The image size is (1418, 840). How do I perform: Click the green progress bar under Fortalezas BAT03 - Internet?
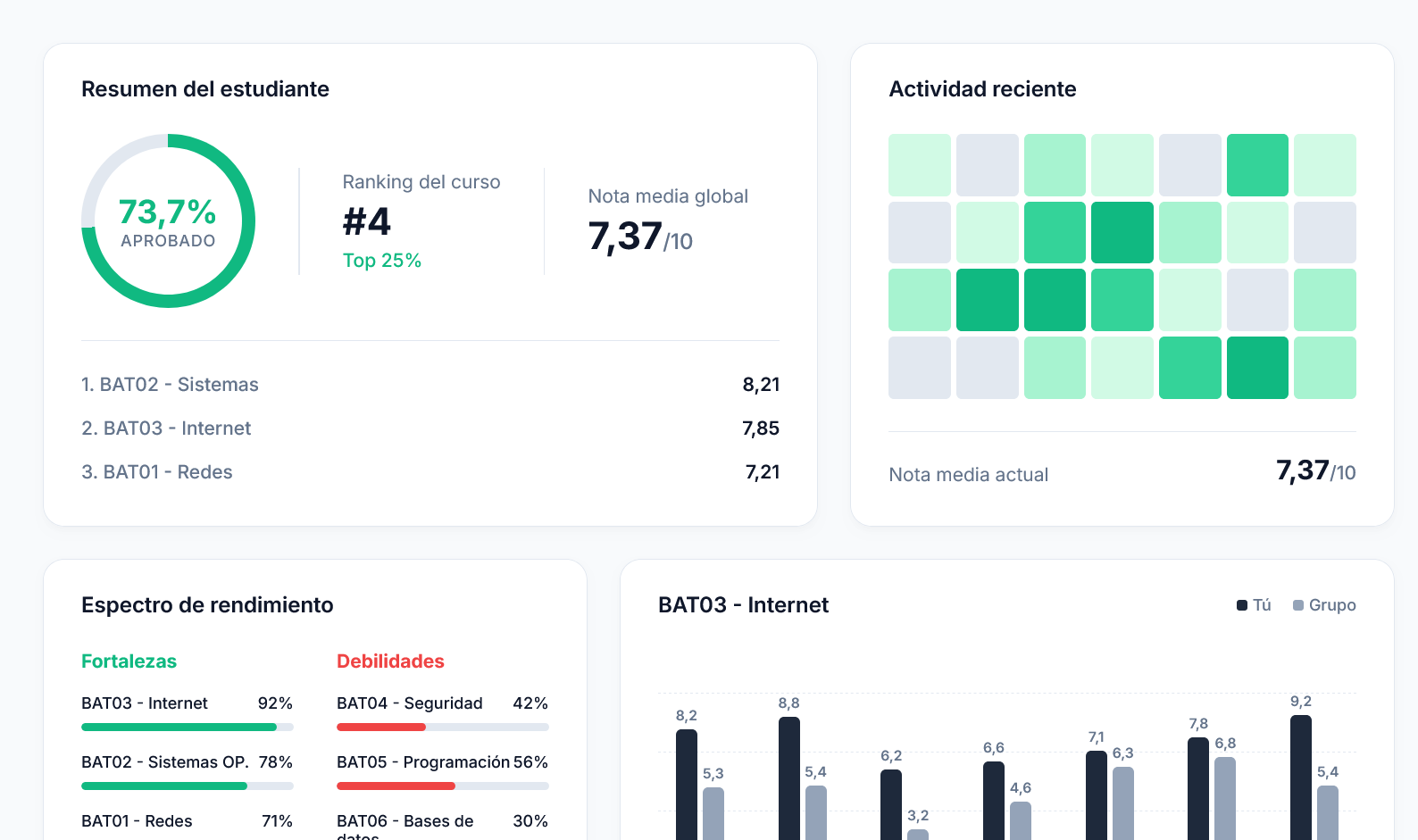[x=187, y=727]
